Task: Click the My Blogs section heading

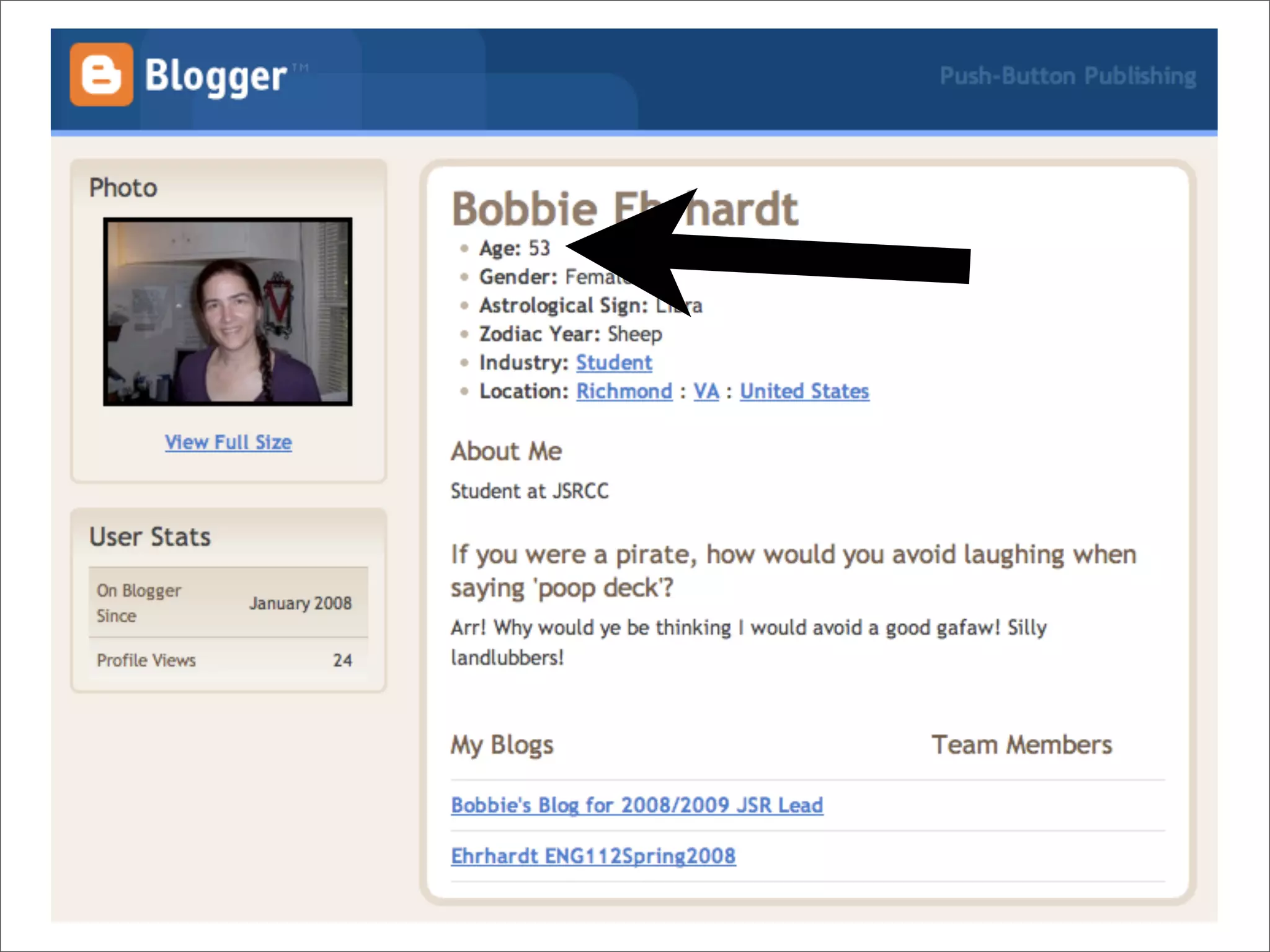Action: [502, 744]
